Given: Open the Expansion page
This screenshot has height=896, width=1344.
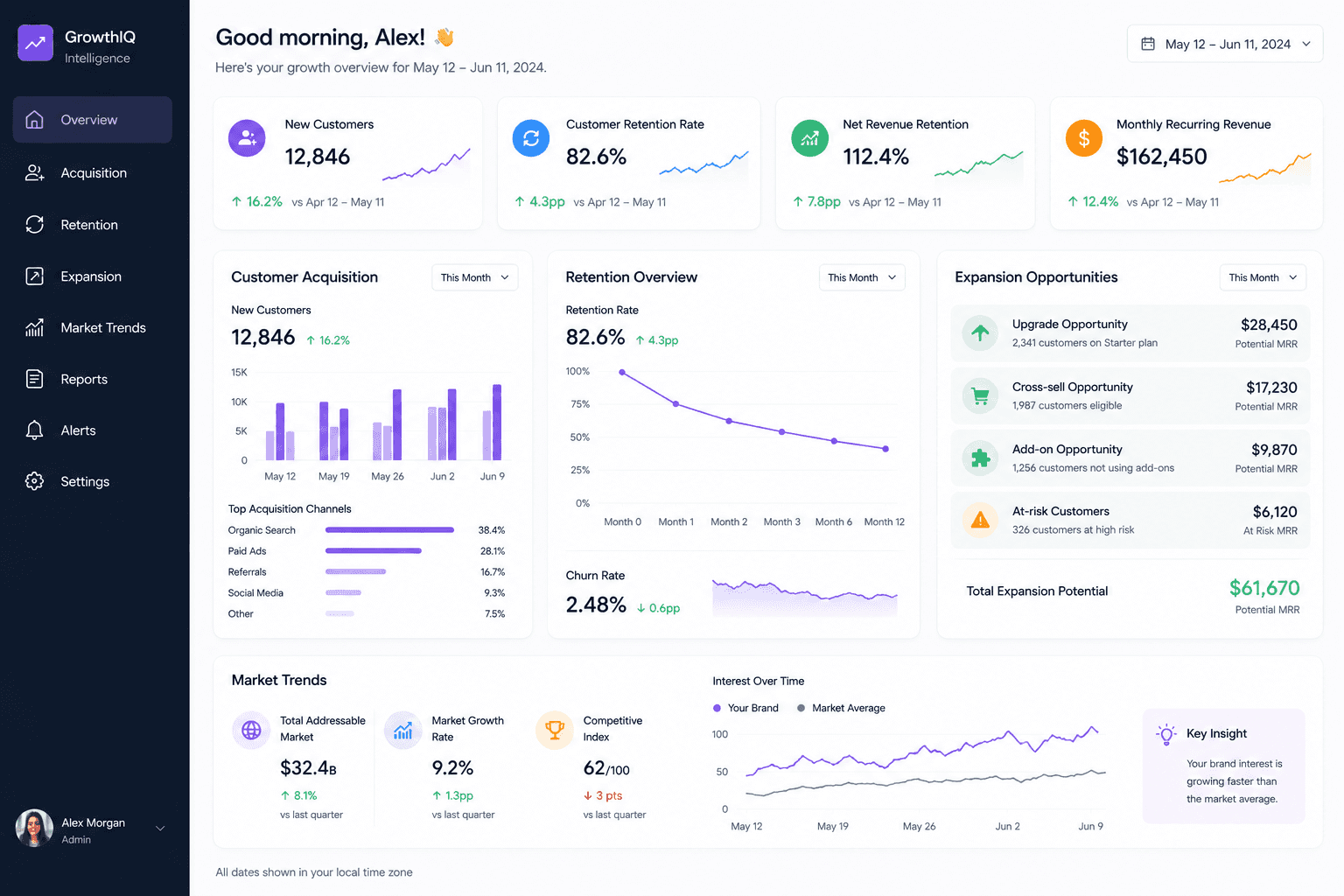Looking at the screenshot, I should pos(93,276).
